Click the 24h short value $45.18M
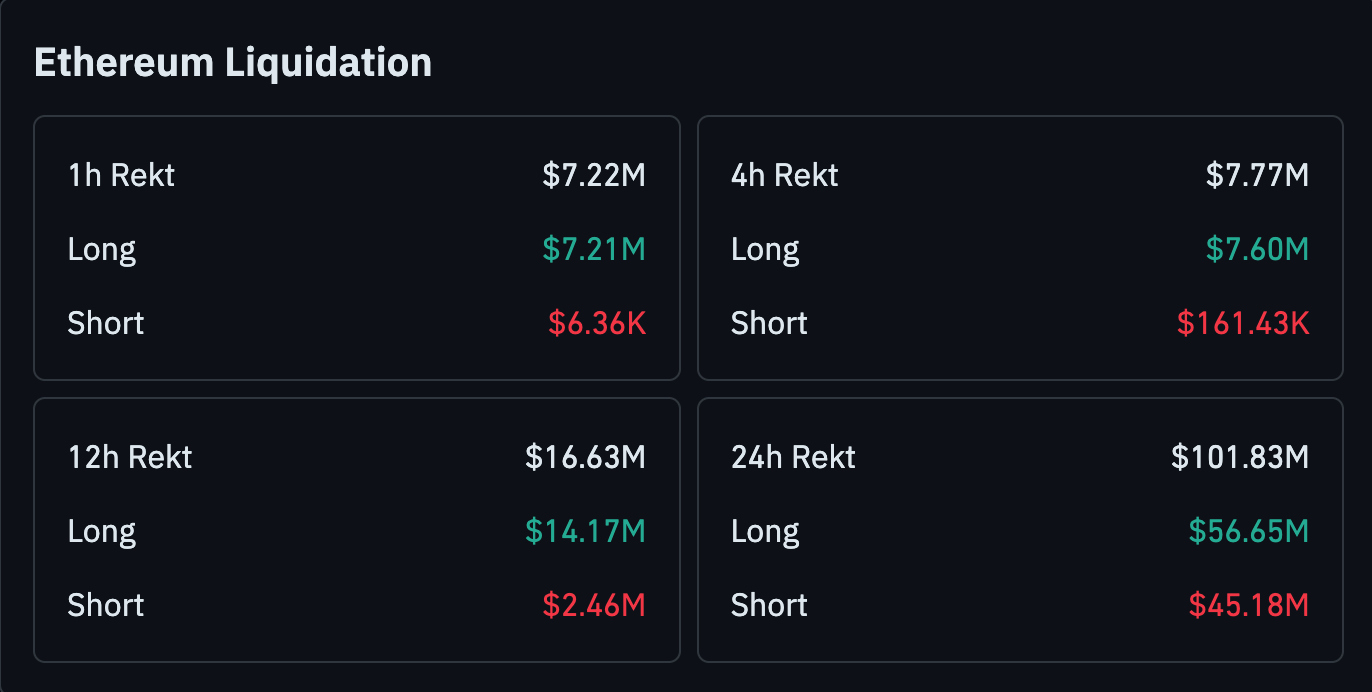 point(1248,605)
